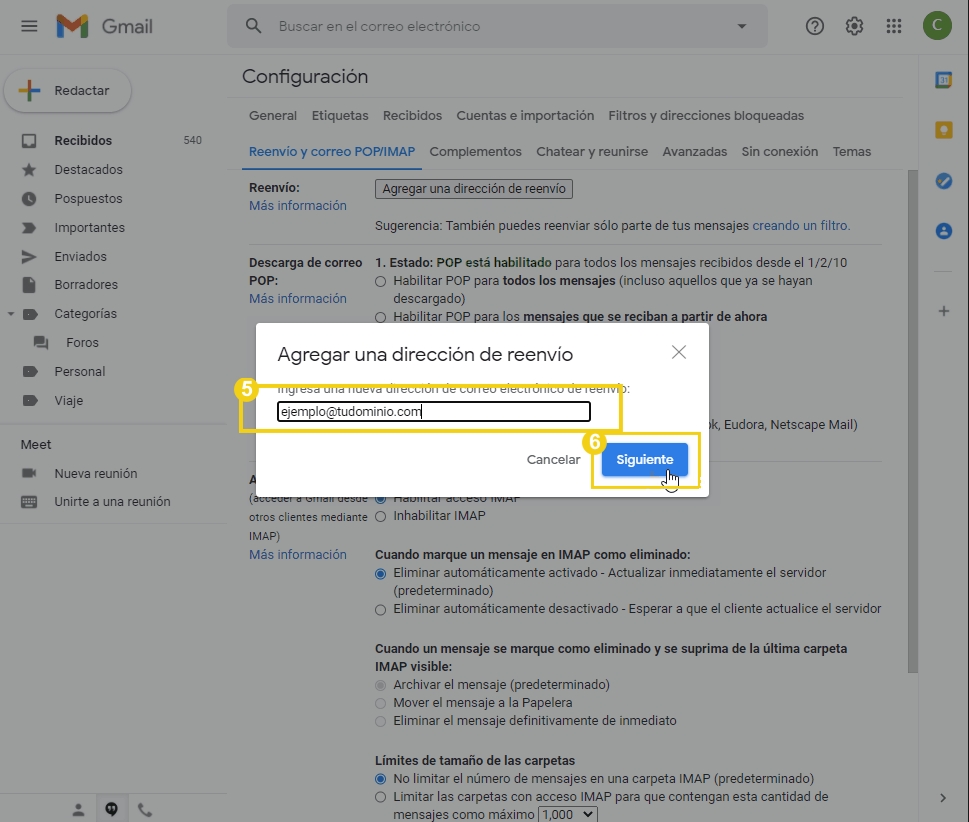Click the settings gear icon
The image size is (969, 822).
(854, 26)
